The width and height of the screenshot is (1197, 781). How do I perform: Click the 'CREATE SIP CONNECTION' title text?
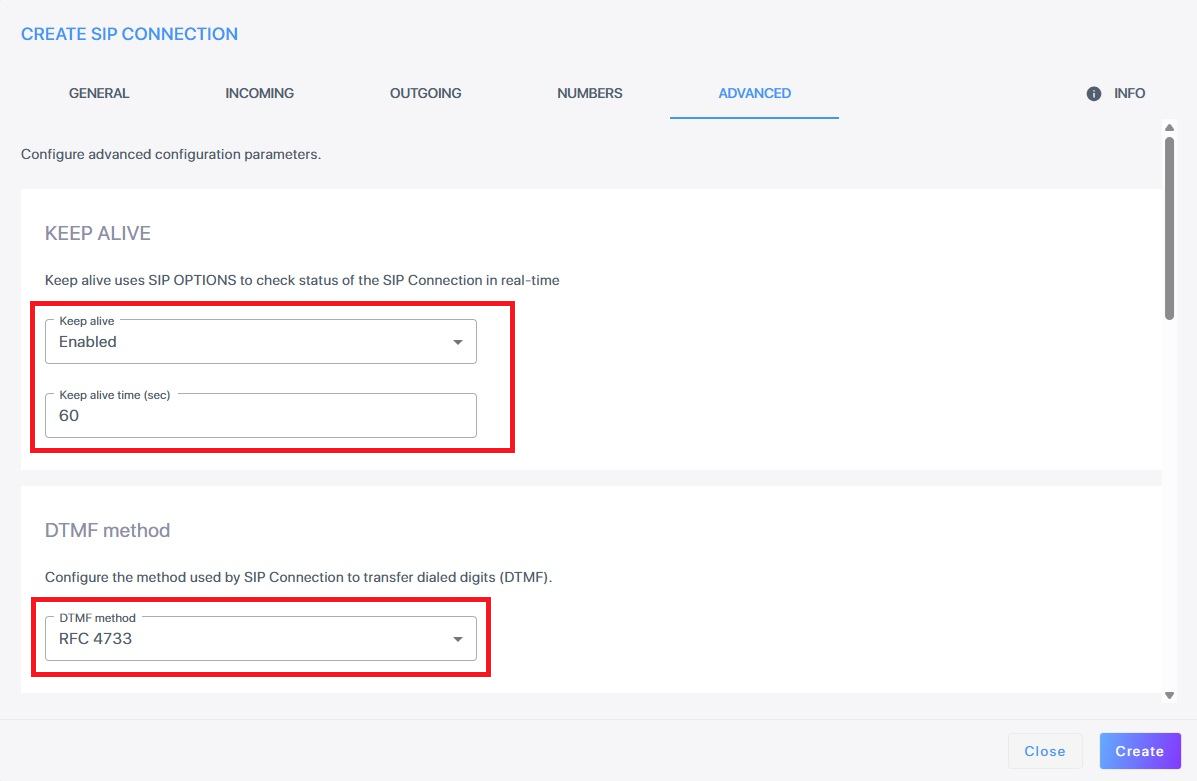129,34
